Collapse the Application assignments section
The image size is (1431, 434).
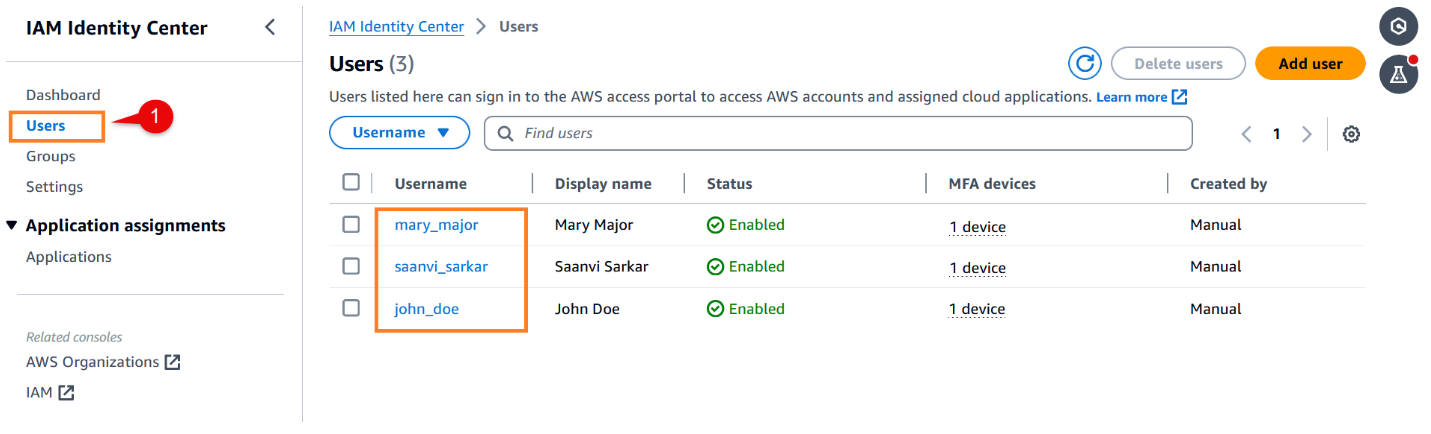coord(12,226)
